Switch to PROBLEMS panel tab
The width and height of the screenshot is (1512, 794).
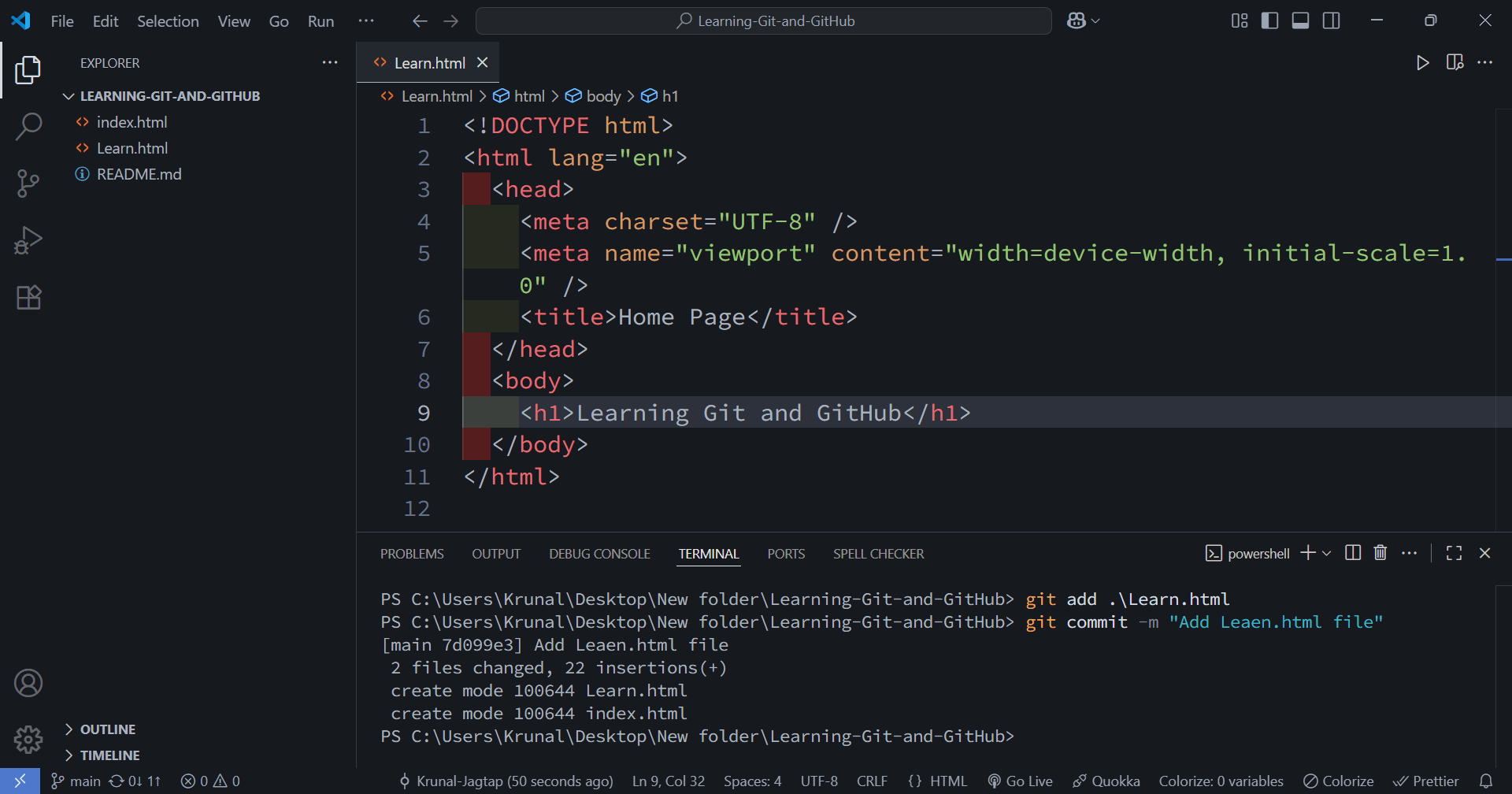(x=412, y=554)
